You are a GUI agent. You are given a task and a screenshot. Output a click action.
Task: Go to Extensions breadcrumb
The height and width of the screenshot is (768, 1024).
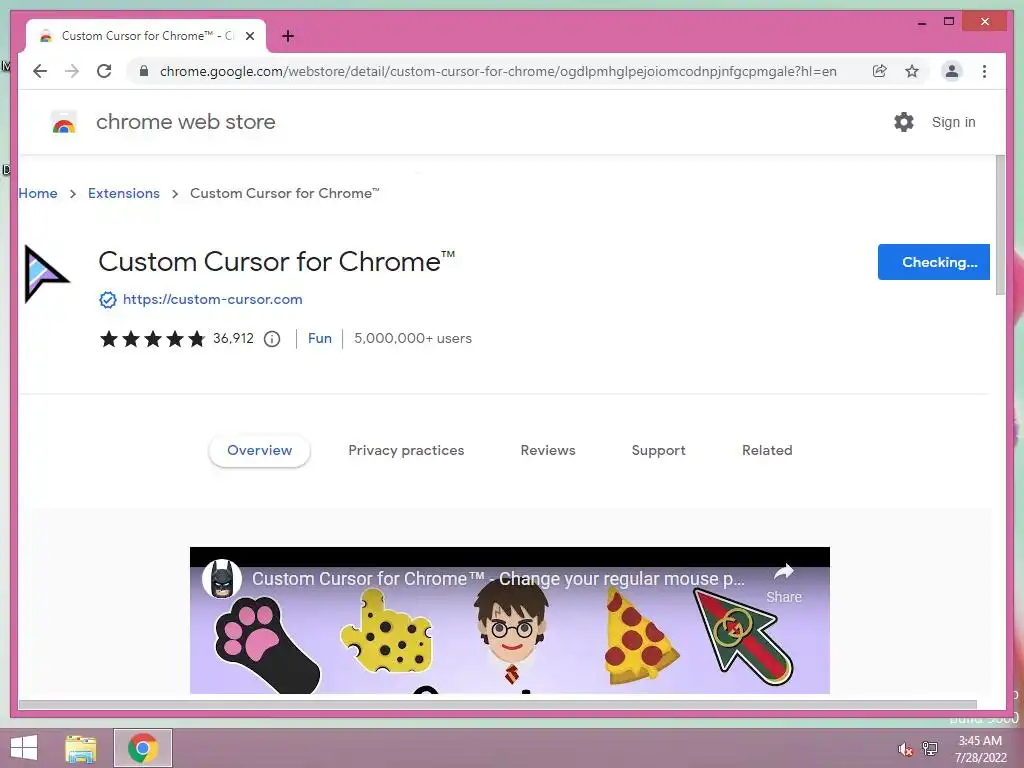(123, 193)
